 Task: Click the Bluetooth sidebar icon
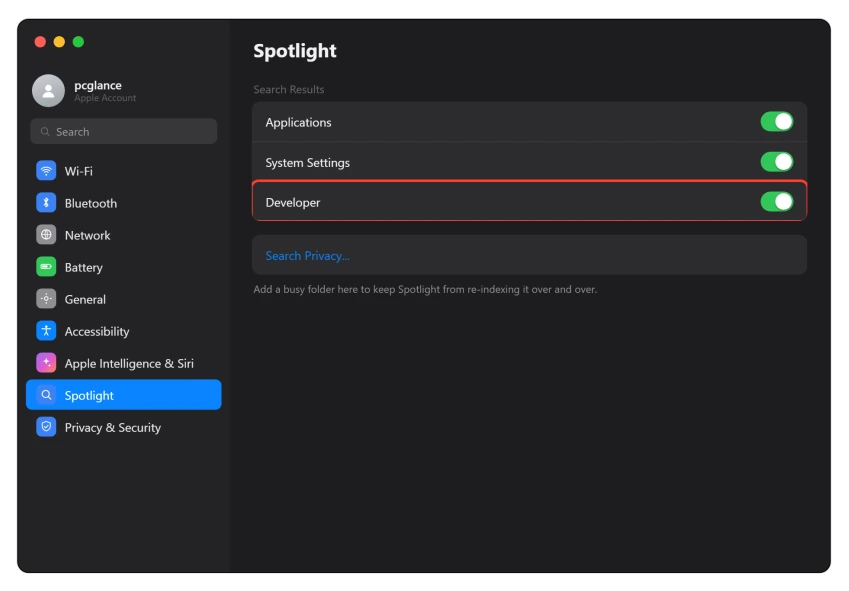(46, 203)
